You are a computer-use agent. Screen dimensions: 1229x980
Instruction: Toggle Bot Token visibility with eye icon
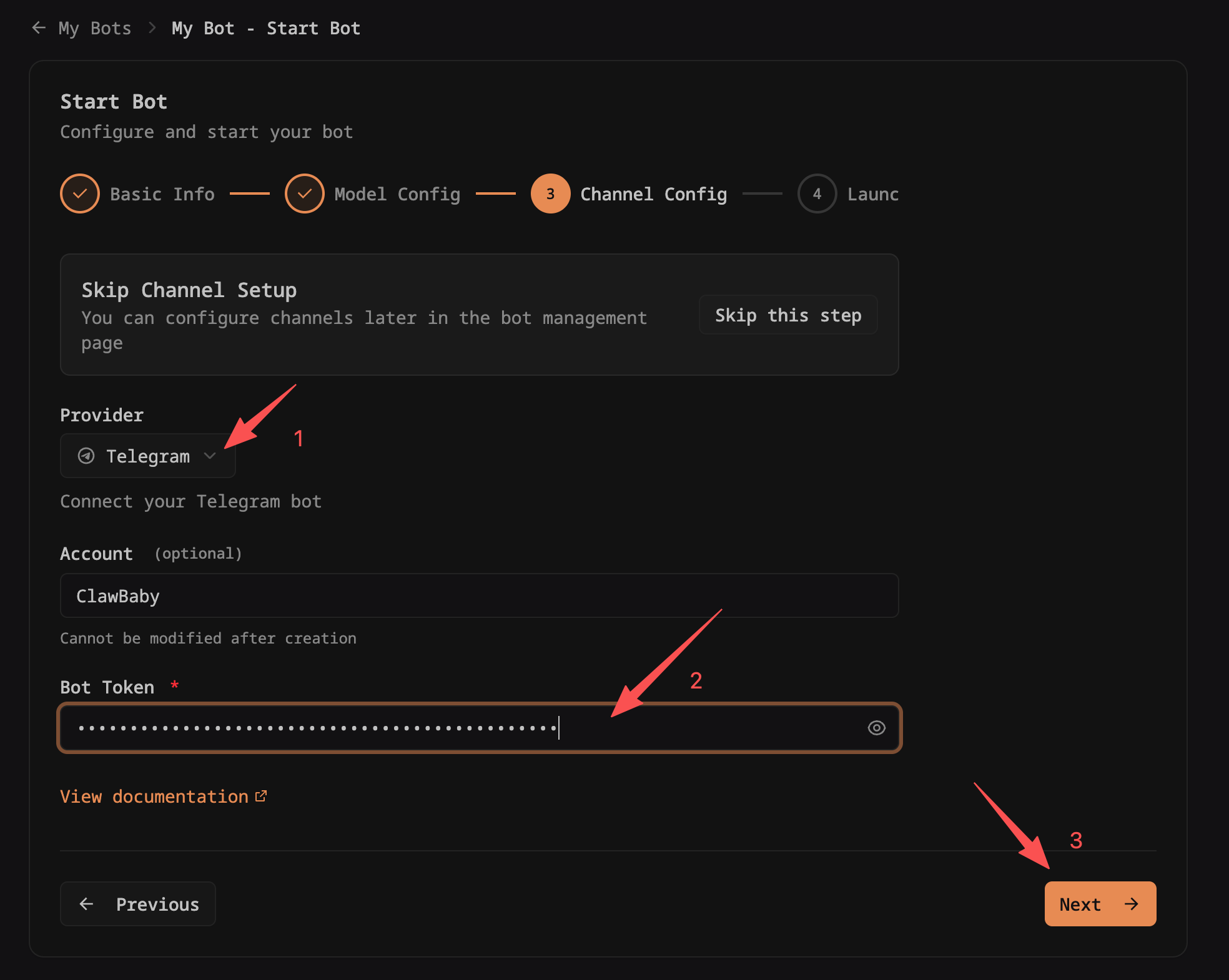click(x=876, y=728)
